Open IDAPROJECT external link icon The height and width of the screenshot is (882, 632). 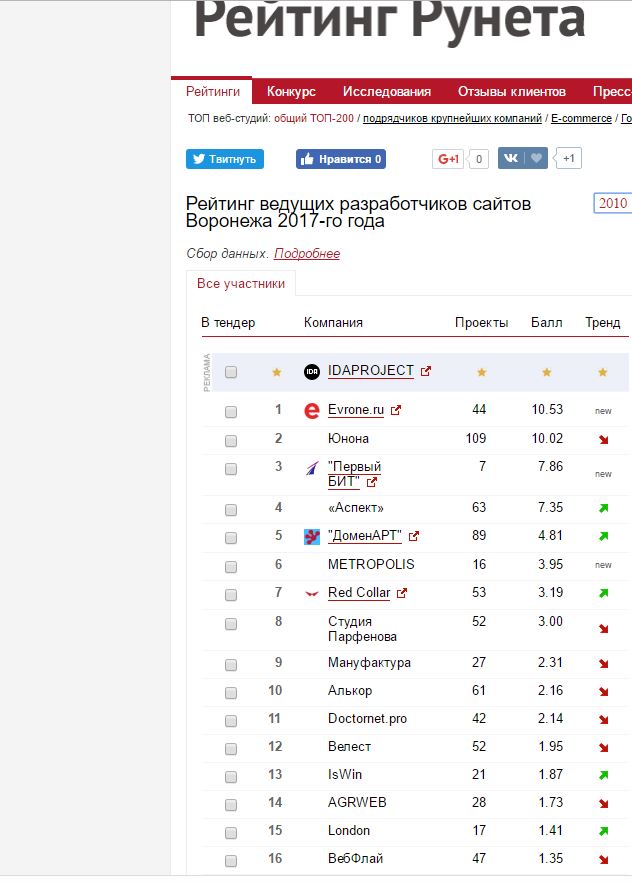click(426, 371)
